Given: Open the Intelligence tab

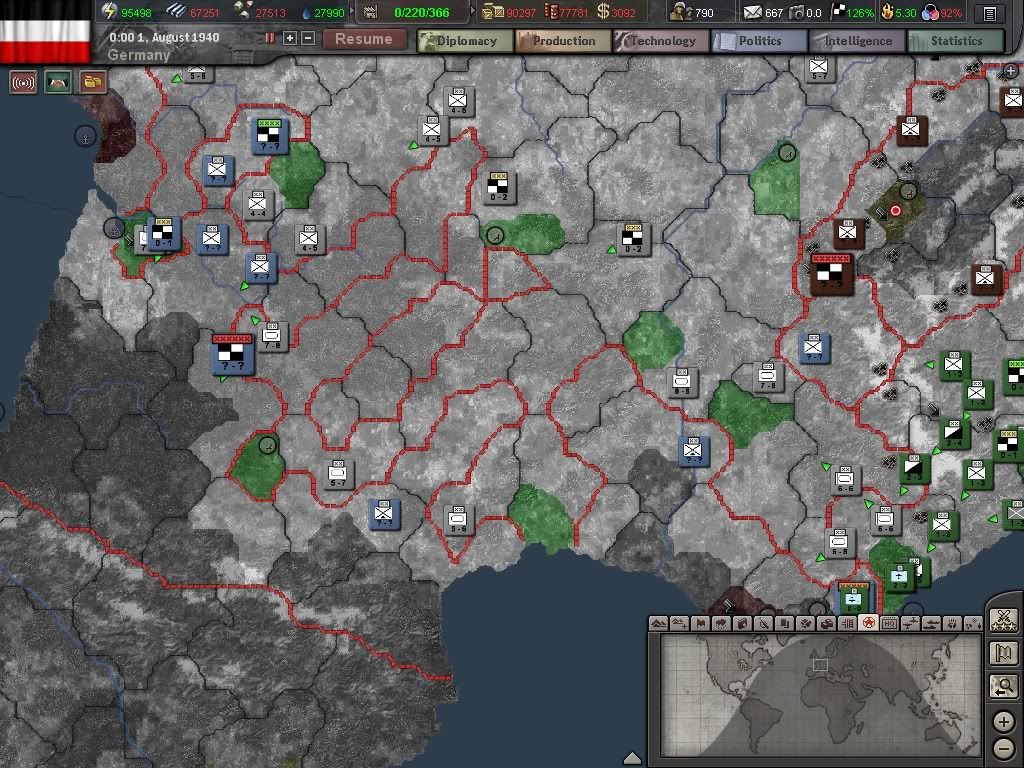Looking at the screenshot, I should [857, 40].
